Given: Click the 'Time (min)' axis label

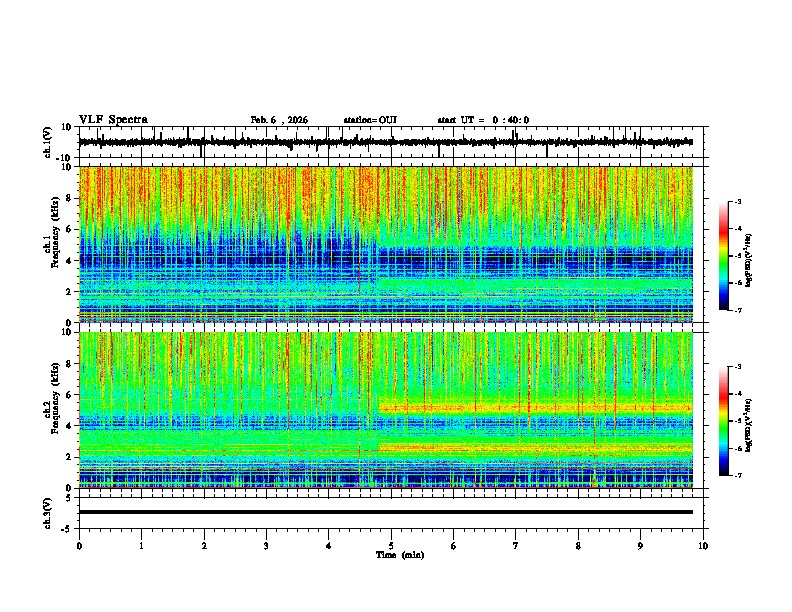Looking at the screenshot, I should pyautogui.click(x=400, y=555).
